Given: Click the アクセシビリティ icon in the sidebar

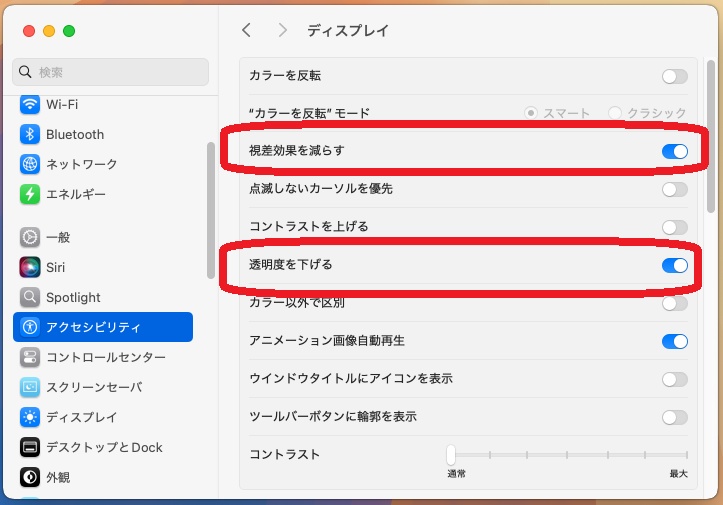Looking at the screenshot, I should 30,327.
